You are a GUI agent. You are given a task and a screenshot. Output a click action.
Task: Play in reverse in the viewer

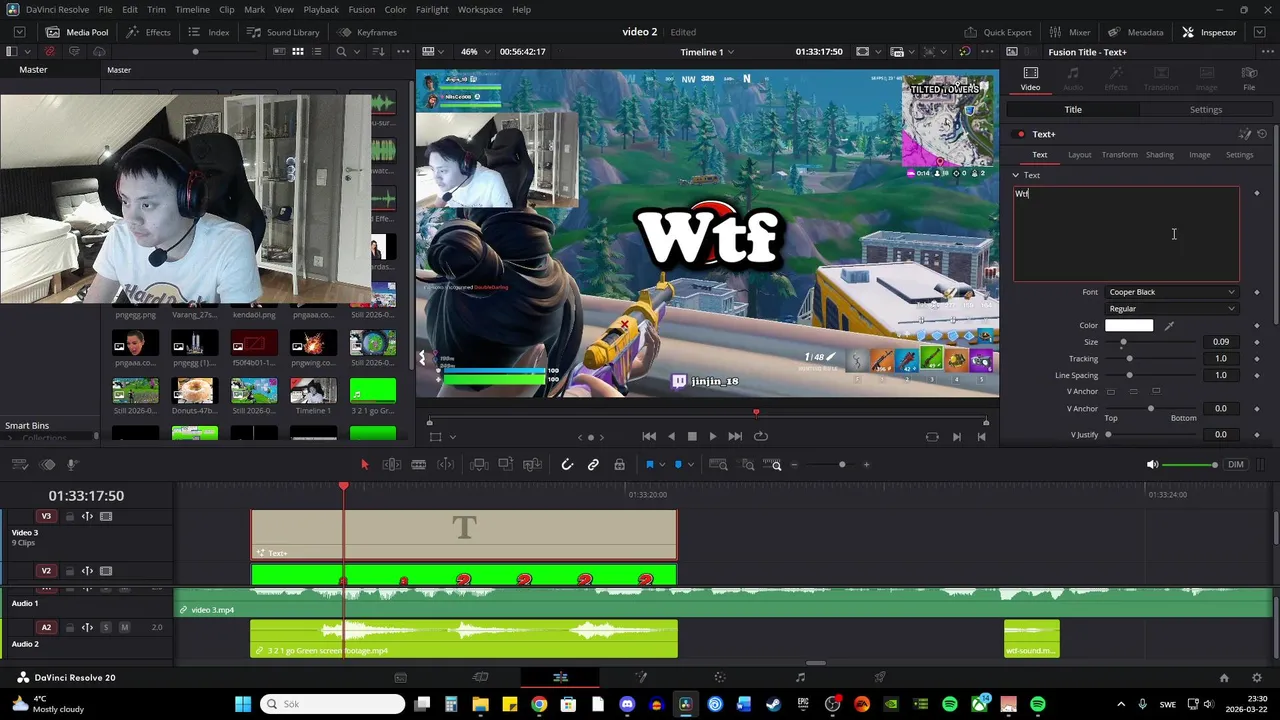click(x=670, y=436)
